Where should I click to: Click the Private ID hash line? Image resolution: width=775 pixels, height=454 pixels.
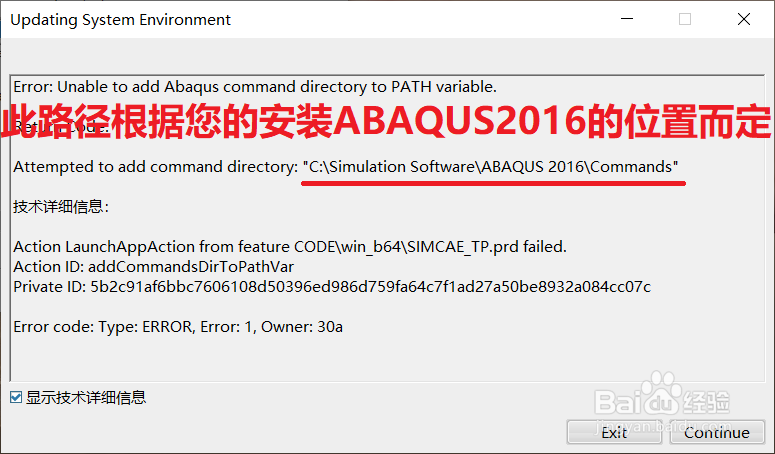[332, 287]
